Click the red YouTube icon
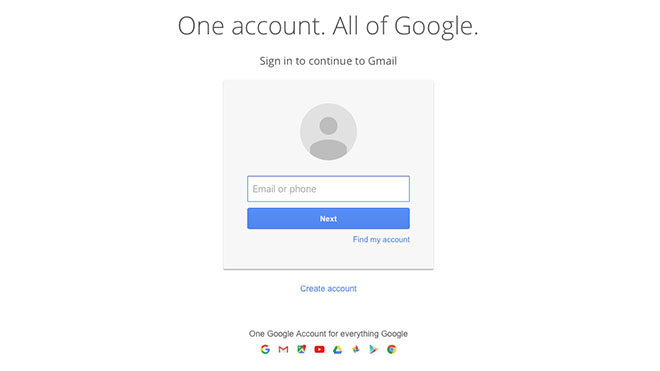 click(x=319, y=349)
